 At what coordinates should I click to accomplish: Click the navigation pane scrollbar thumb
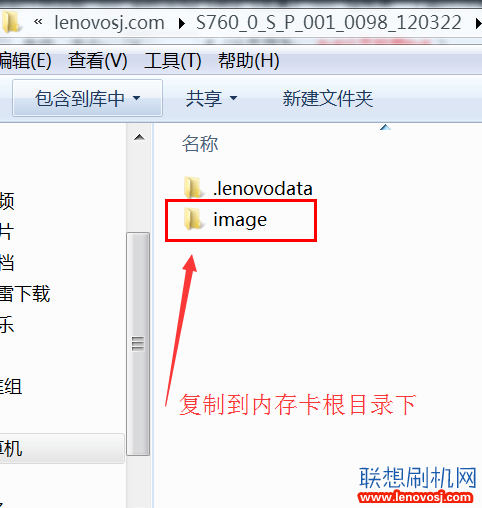click(138, 344)
